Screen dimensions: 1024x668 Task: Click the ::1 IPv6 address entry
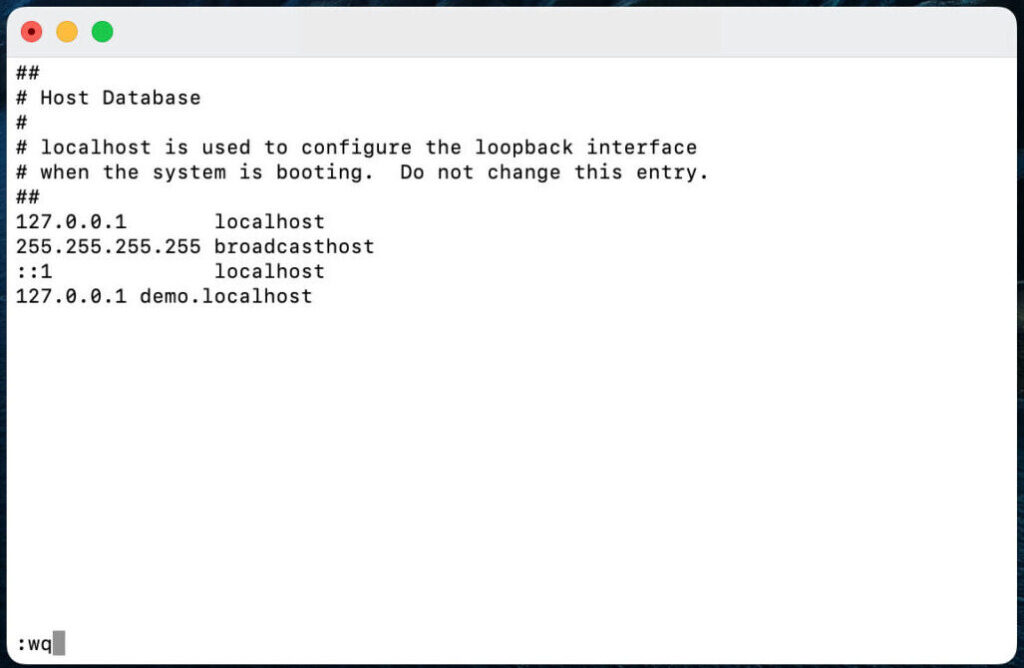click(x=34, y=272)
